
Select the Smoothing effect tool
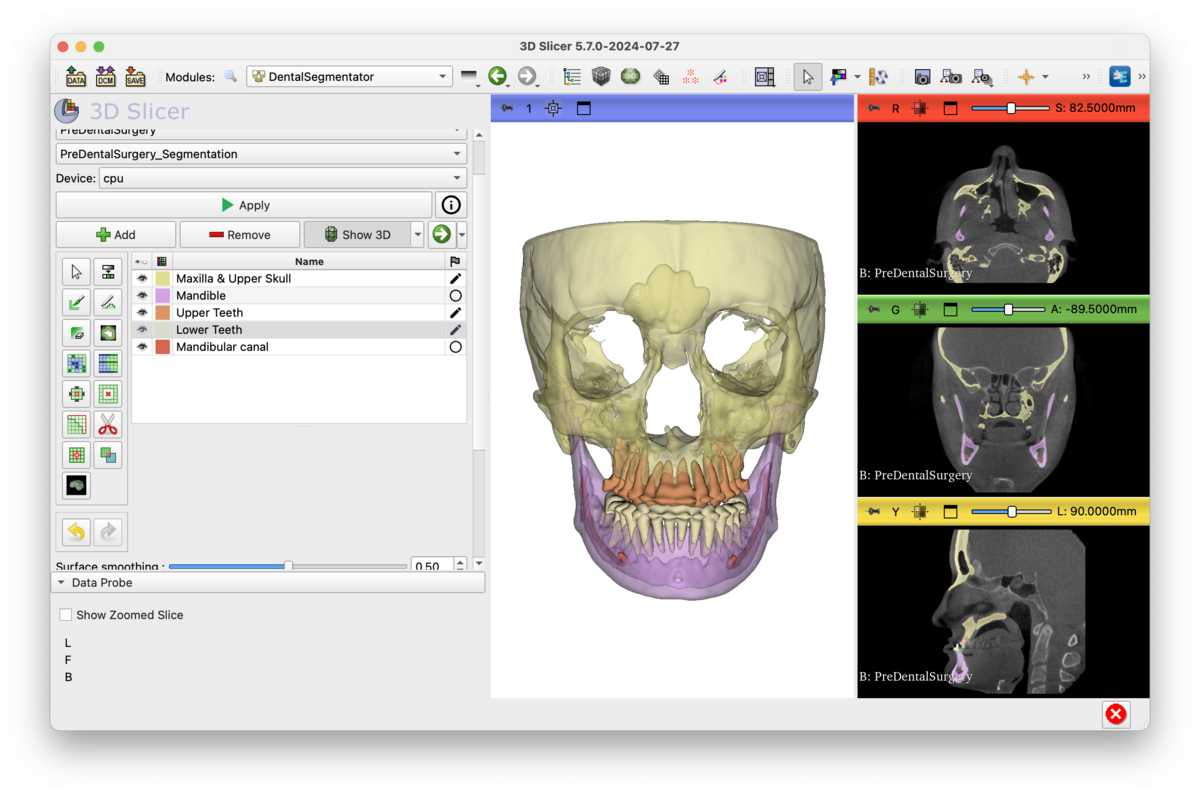(x=76, y=425)
